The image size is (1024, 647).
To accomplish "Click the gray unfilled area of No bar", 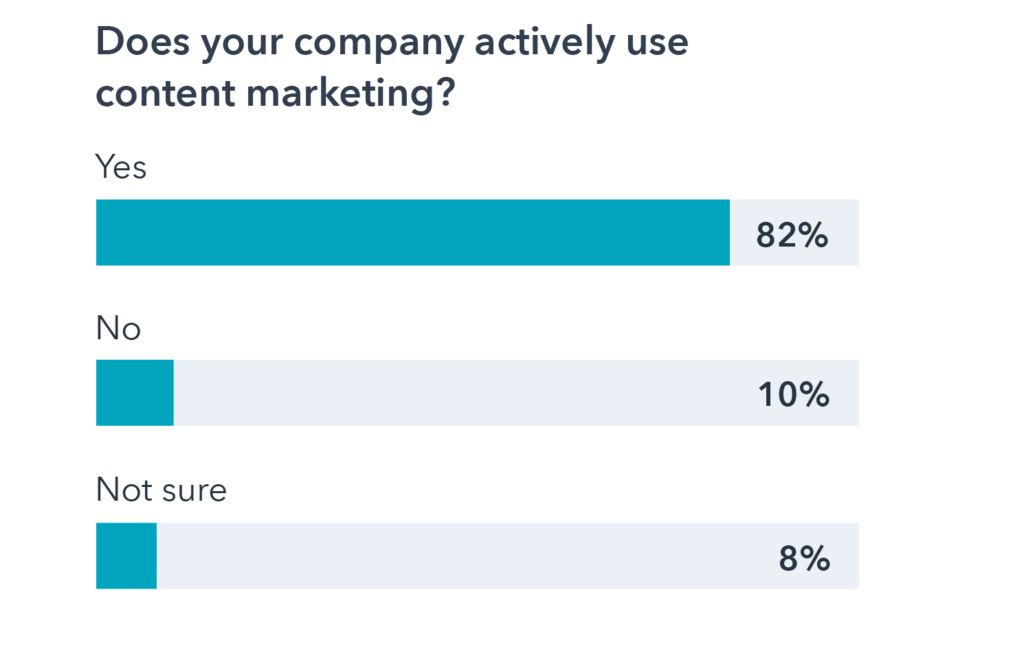I will tap(460, 393).
